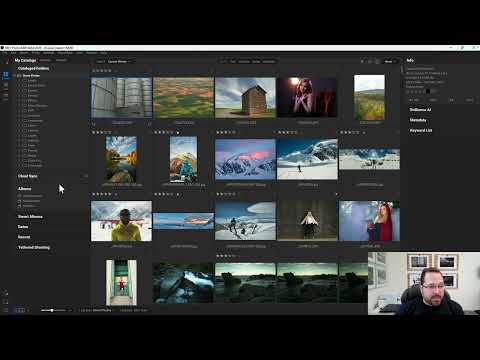Viewport: 480px width, 360px height.
Task: Select the old barn photo thumbnail
Action: [246, 98]
